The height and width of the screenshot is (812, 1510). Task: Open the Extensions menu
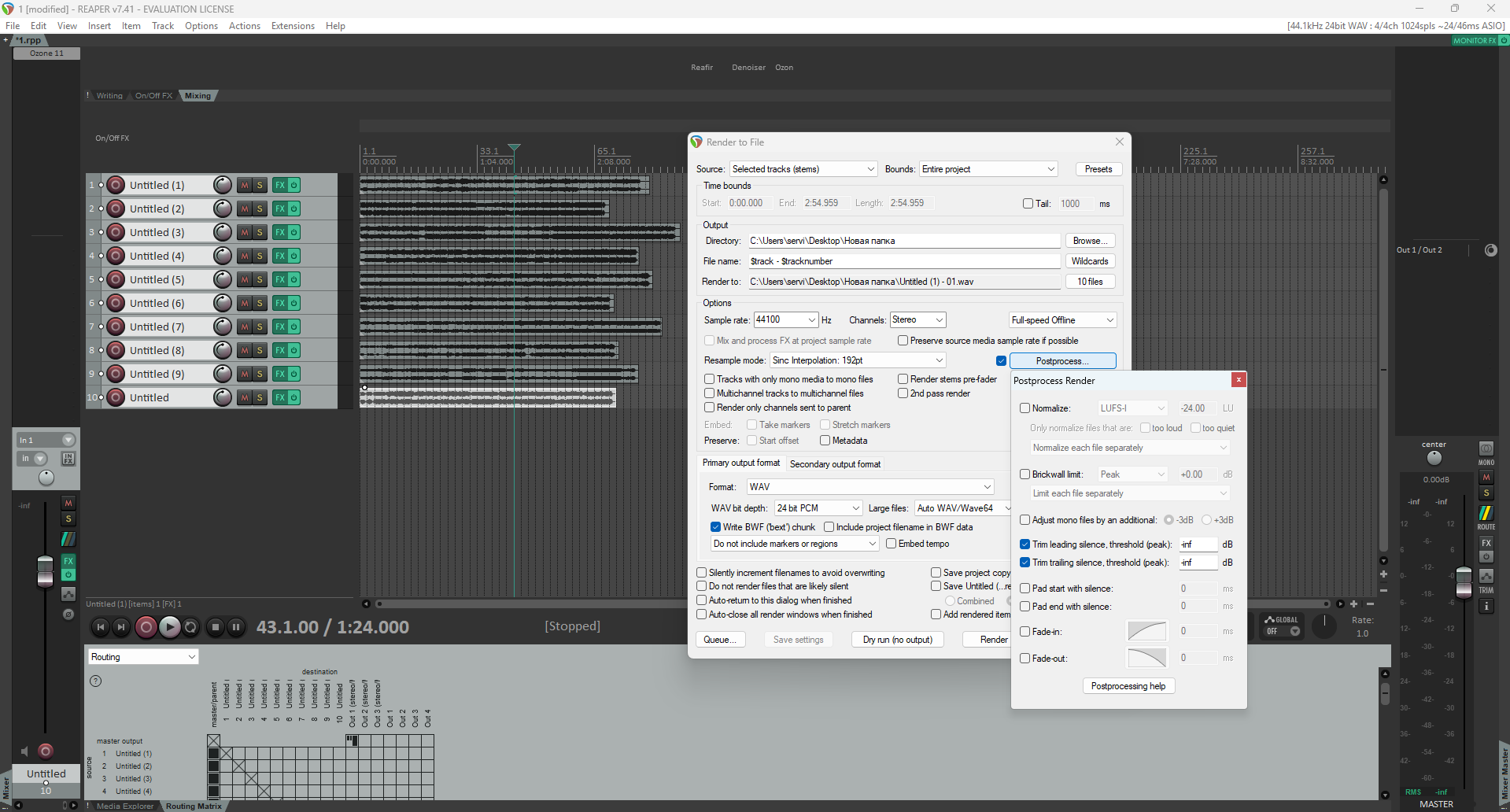tap(293, 26)
